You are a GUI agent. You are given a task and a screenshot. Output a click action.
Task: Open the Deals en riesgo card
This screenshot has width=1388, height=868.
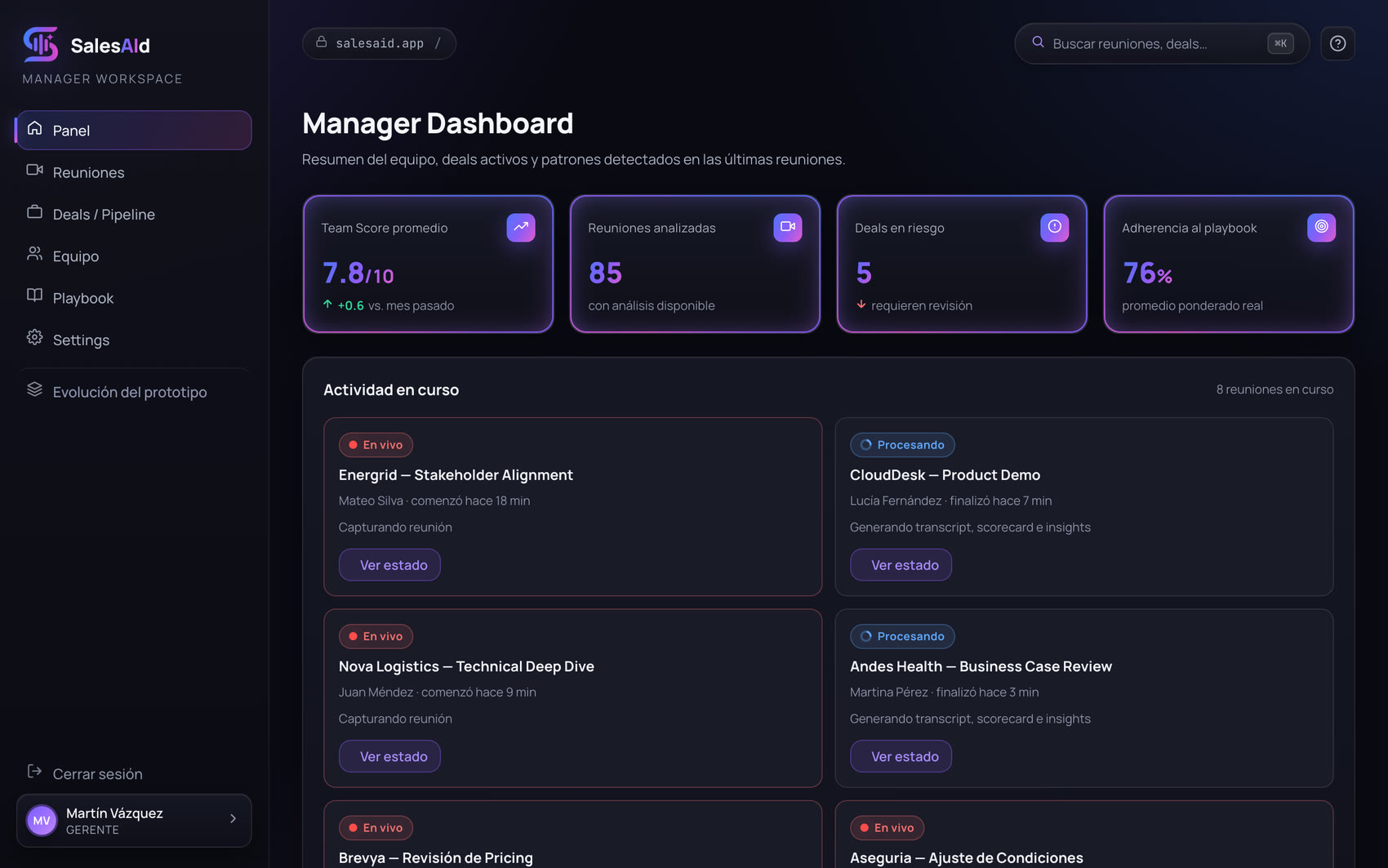point(962,264)
